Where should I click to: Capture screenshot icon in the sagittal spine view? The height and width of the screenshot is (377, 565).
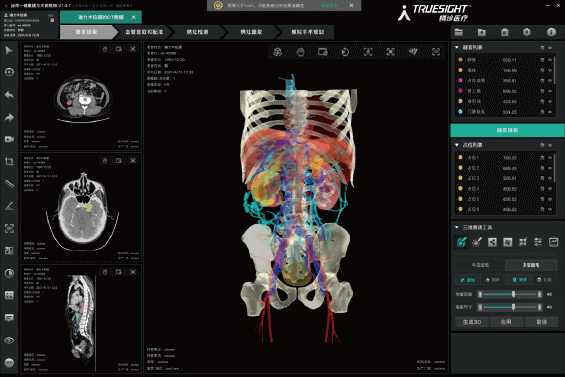(119, 272)
